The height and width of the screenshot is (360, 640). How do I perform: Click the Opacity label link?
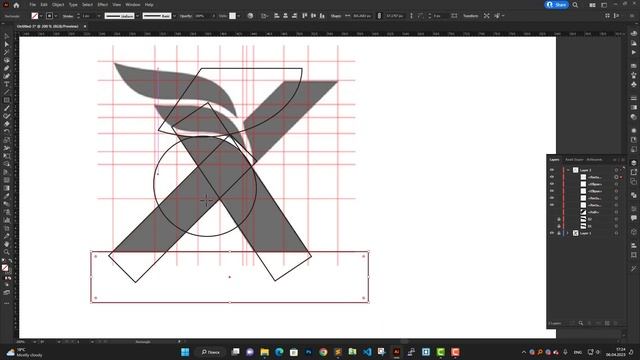(x=186, y=16)
